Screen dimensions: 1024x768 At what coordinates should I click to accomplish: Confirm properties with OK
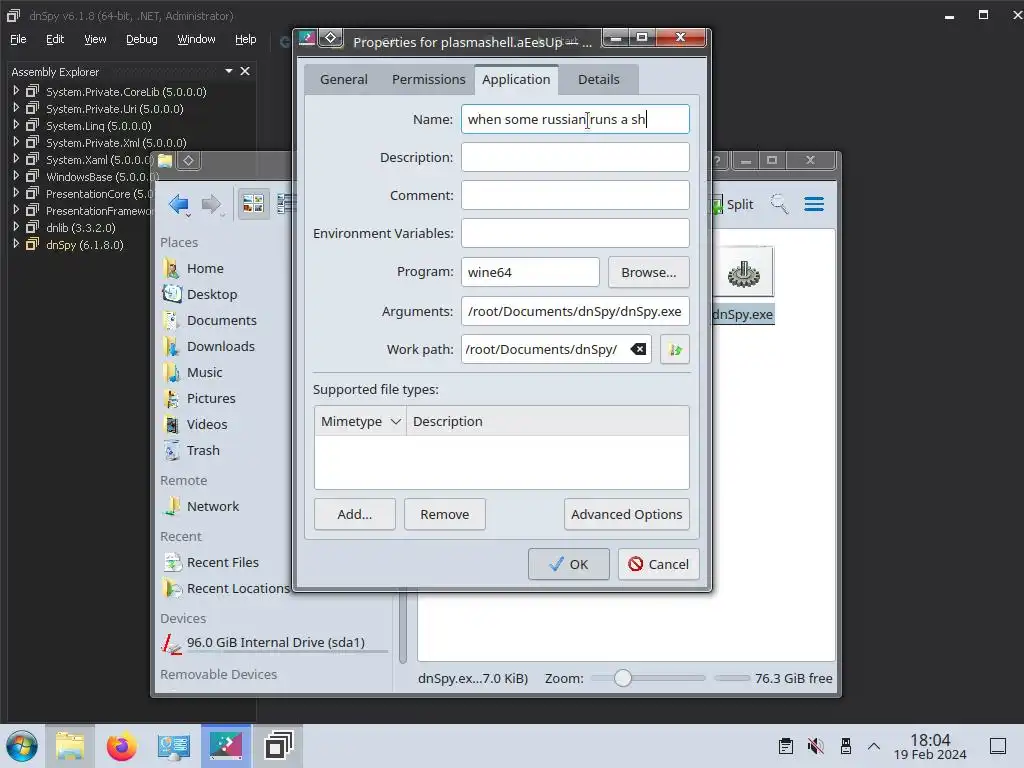[569, 564]
